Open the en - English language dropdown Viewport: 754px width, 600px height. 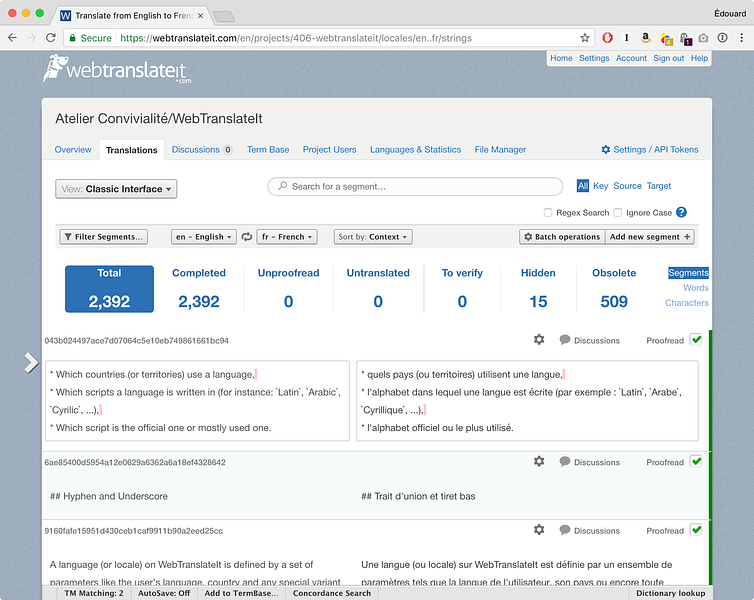[x=204, y=237]
